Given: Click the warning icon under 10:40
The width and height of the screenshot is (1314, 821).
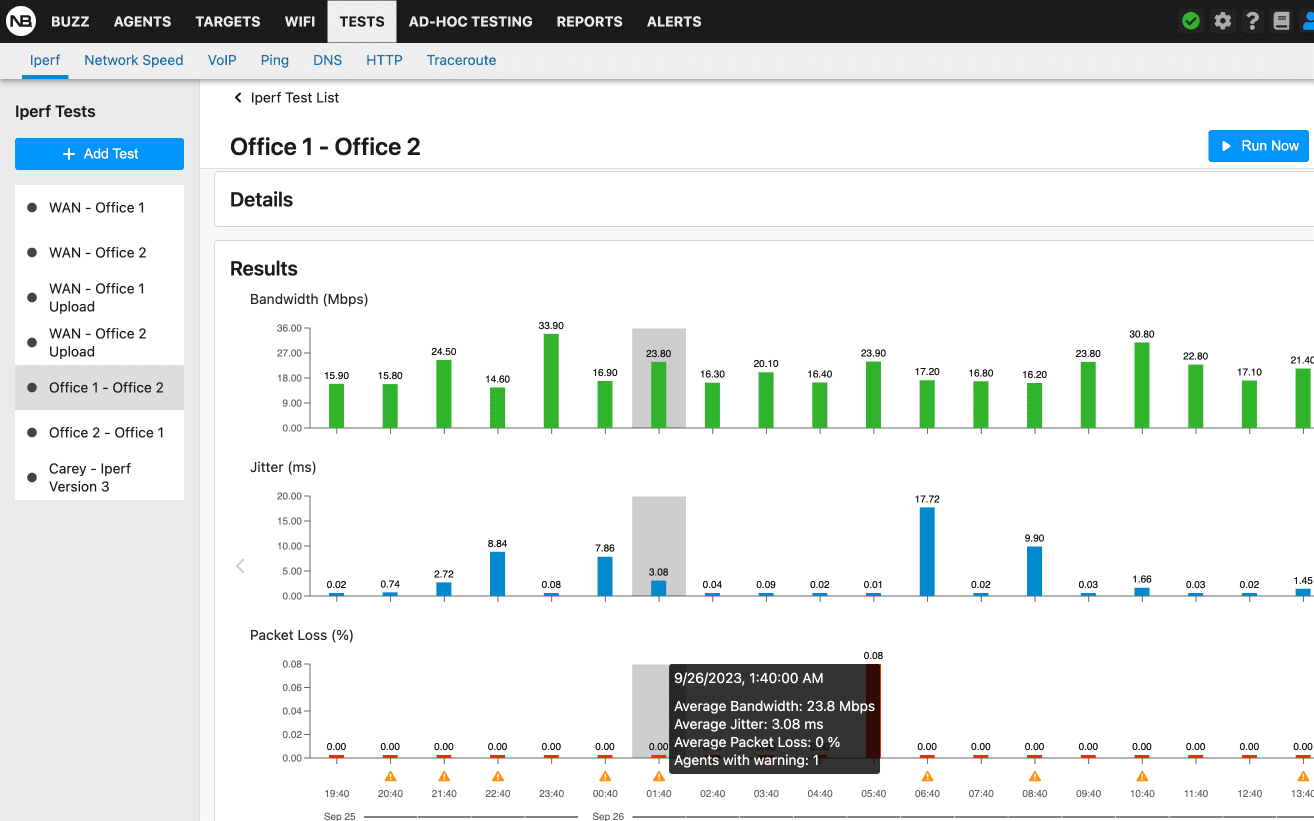Looking at the screenshot, I should pyautogui.click(x=1142, y=776).
